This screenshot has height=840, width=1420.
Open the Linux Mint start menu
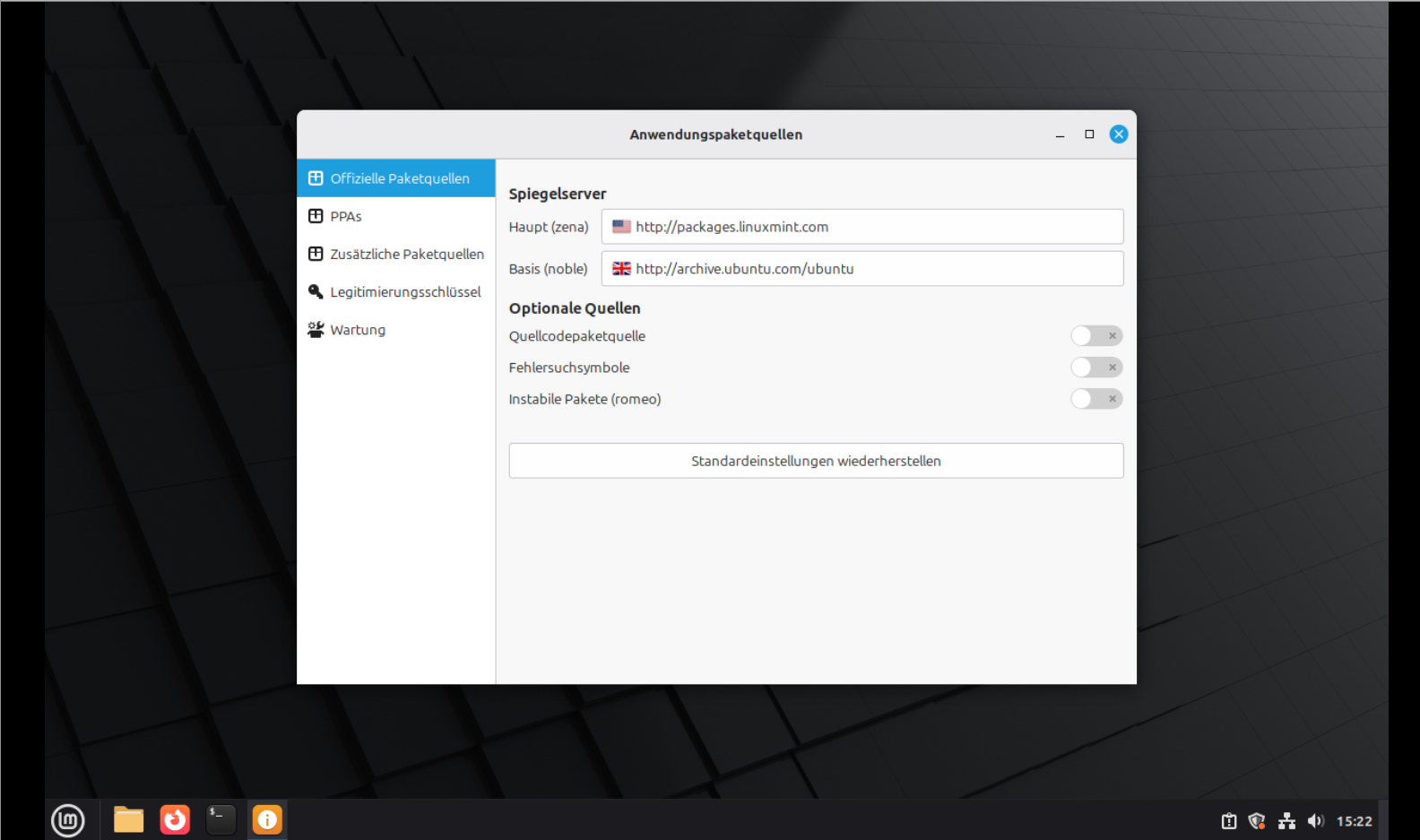coord(68,819)
